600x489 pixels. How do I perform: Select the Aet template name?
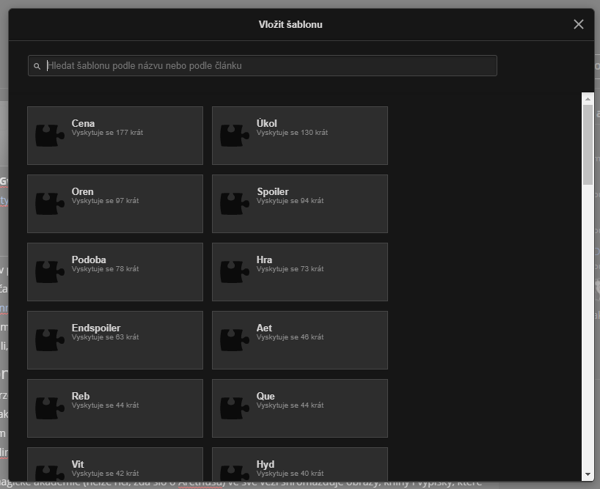click(264, 328)
